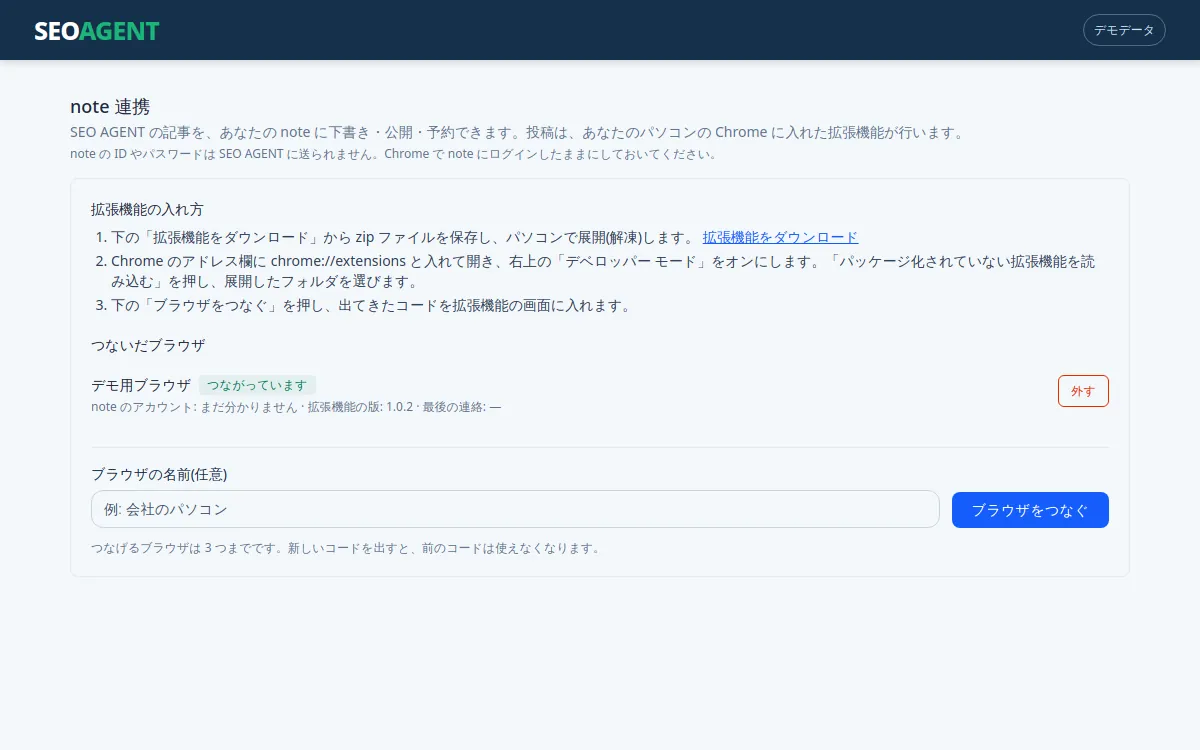Click the ブラウザをつなぐ button
Image resolution: width=1200 pixels, height=750 pixels.
coord(1030,510)
